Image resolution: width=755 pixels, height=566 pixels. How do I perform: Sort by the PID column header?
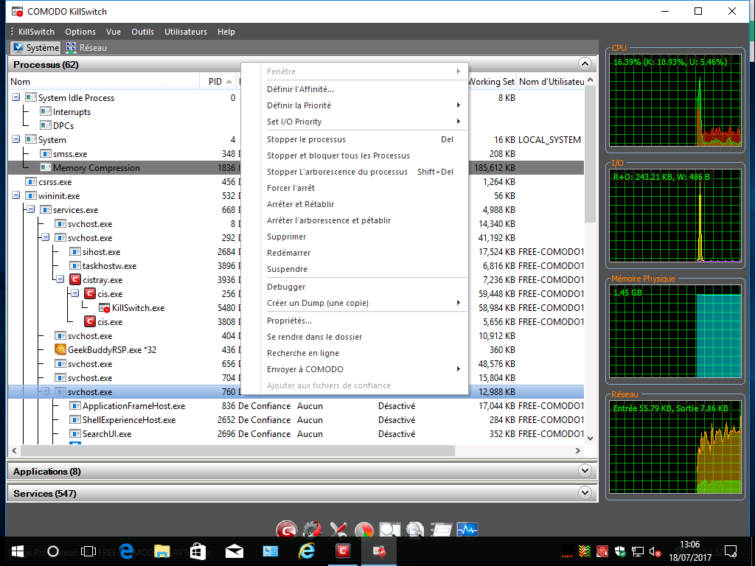pos(218,81)
